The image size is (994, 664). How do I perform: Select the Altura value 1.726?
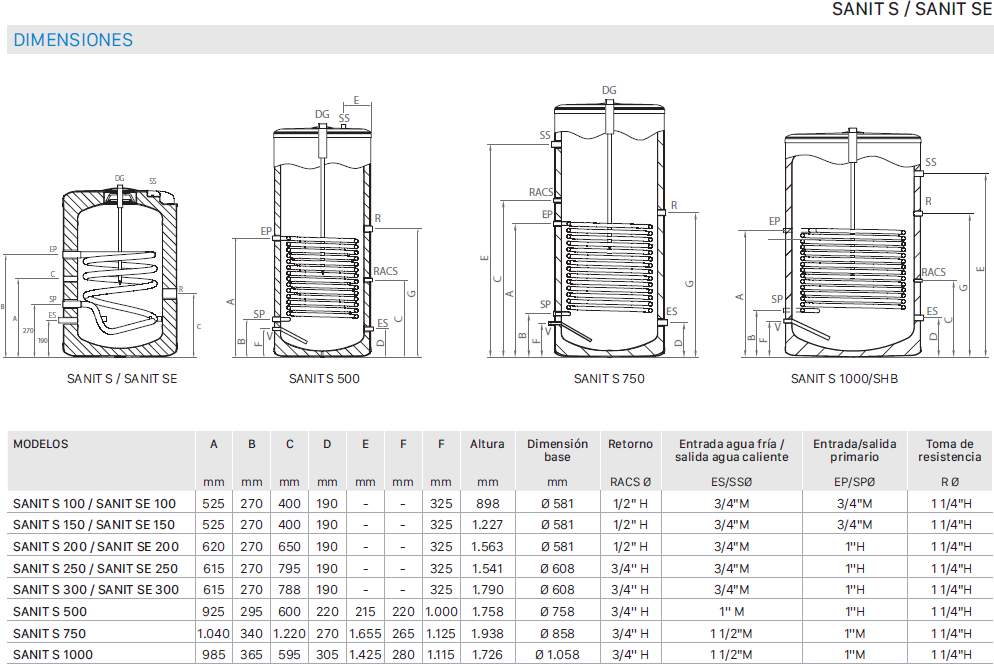pyautogui.click(x=487, y=654)
